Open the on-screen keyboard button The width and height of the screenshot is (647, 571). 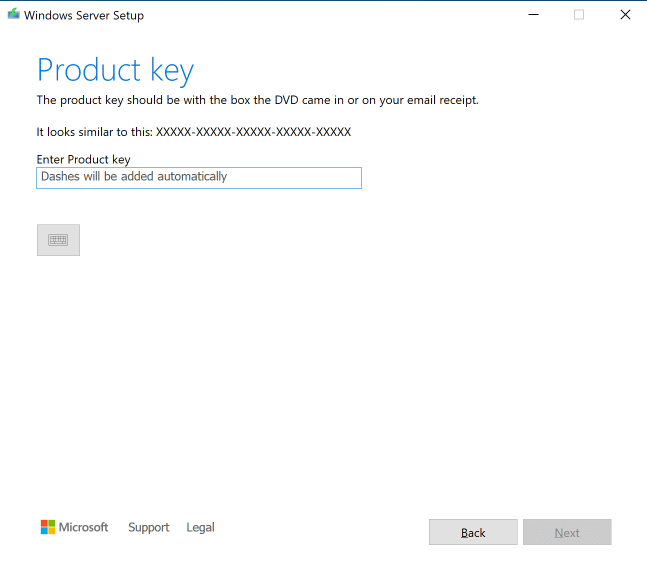coord(58,240)
